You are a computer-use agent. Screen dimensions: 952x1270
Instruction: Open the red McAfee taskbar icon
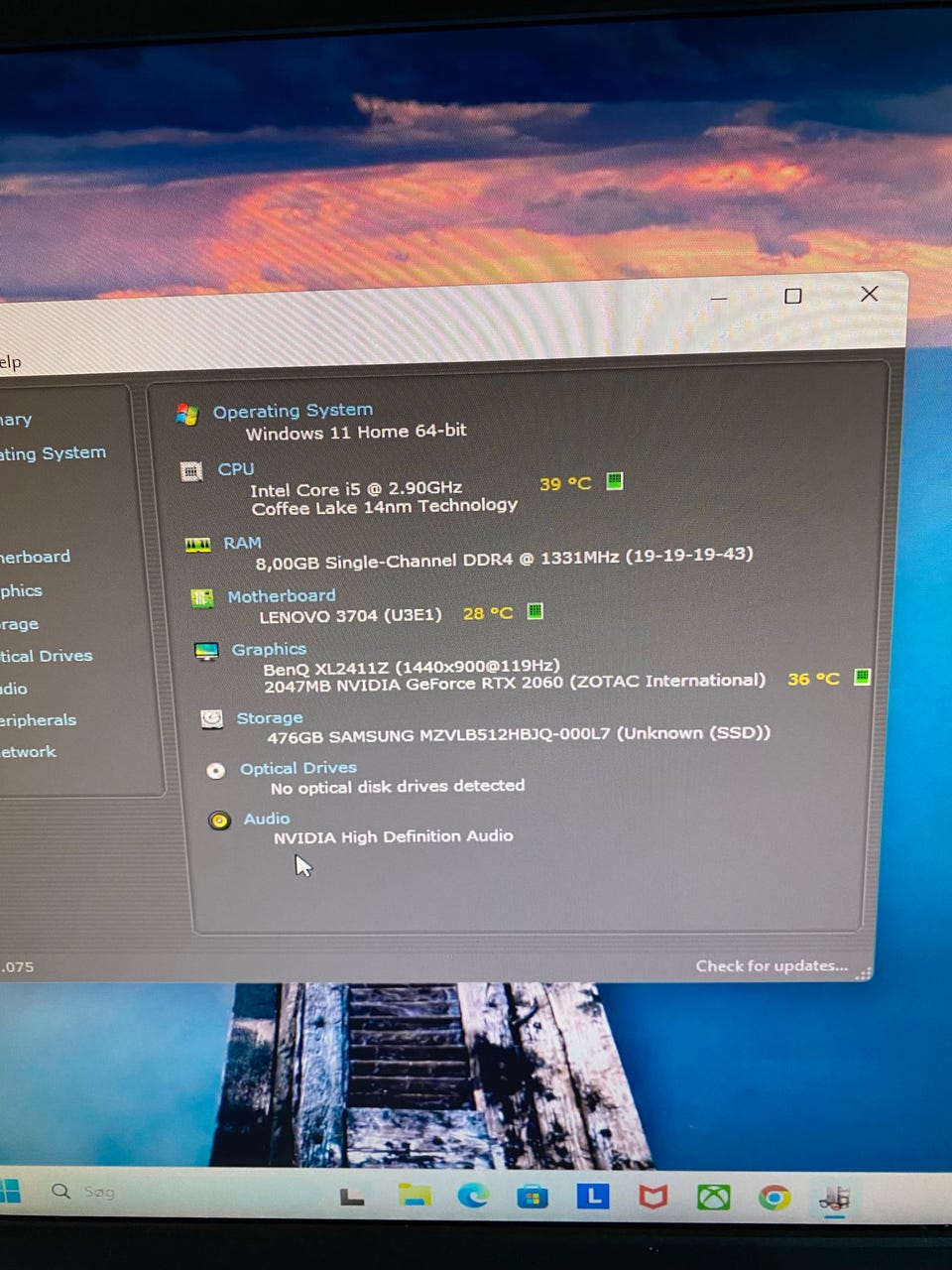point(653,1197)
